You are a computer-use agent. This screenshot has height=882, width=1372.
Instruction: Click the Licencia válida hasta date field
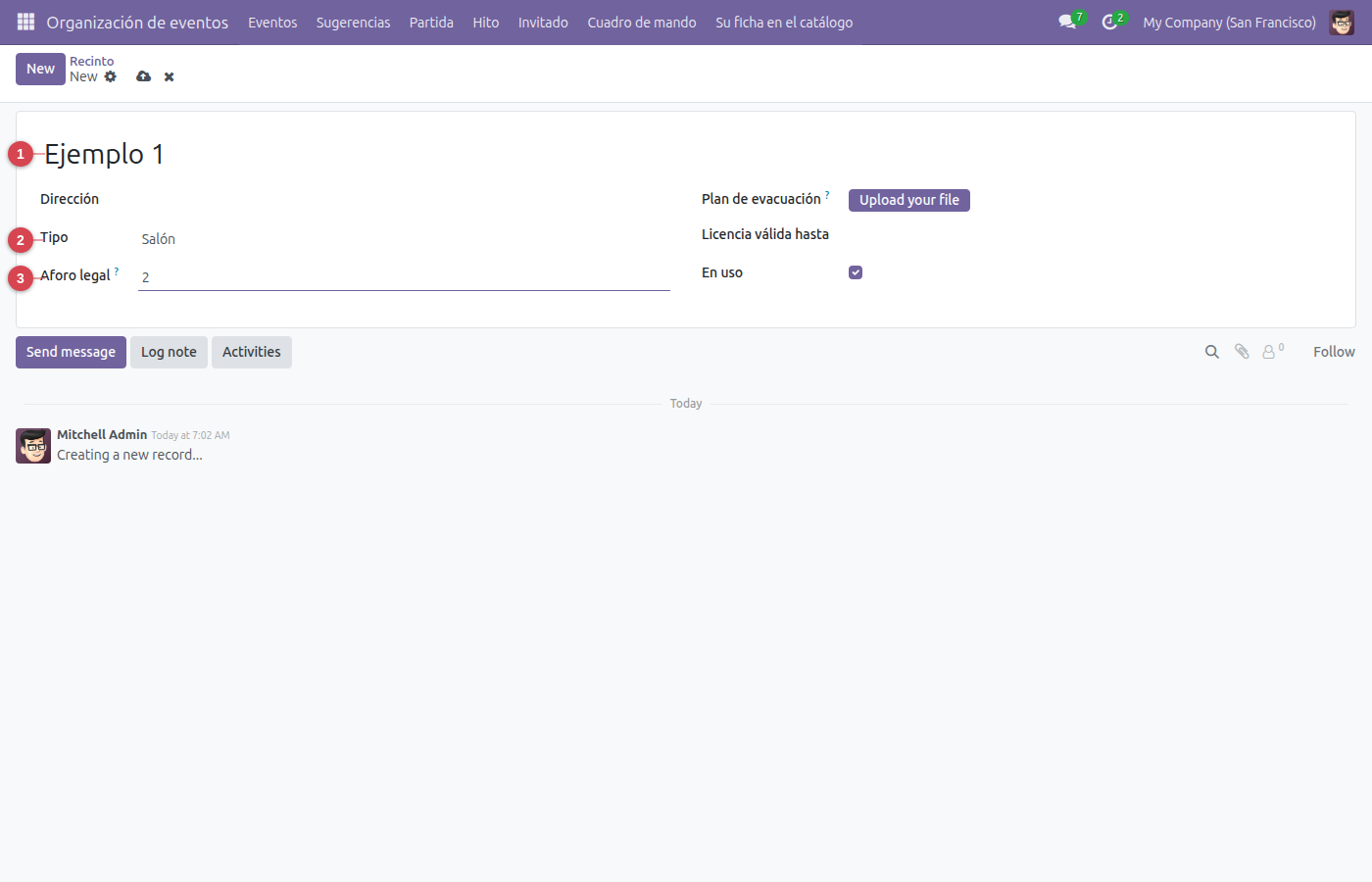pyautogui.click(x=1090, y=234)
